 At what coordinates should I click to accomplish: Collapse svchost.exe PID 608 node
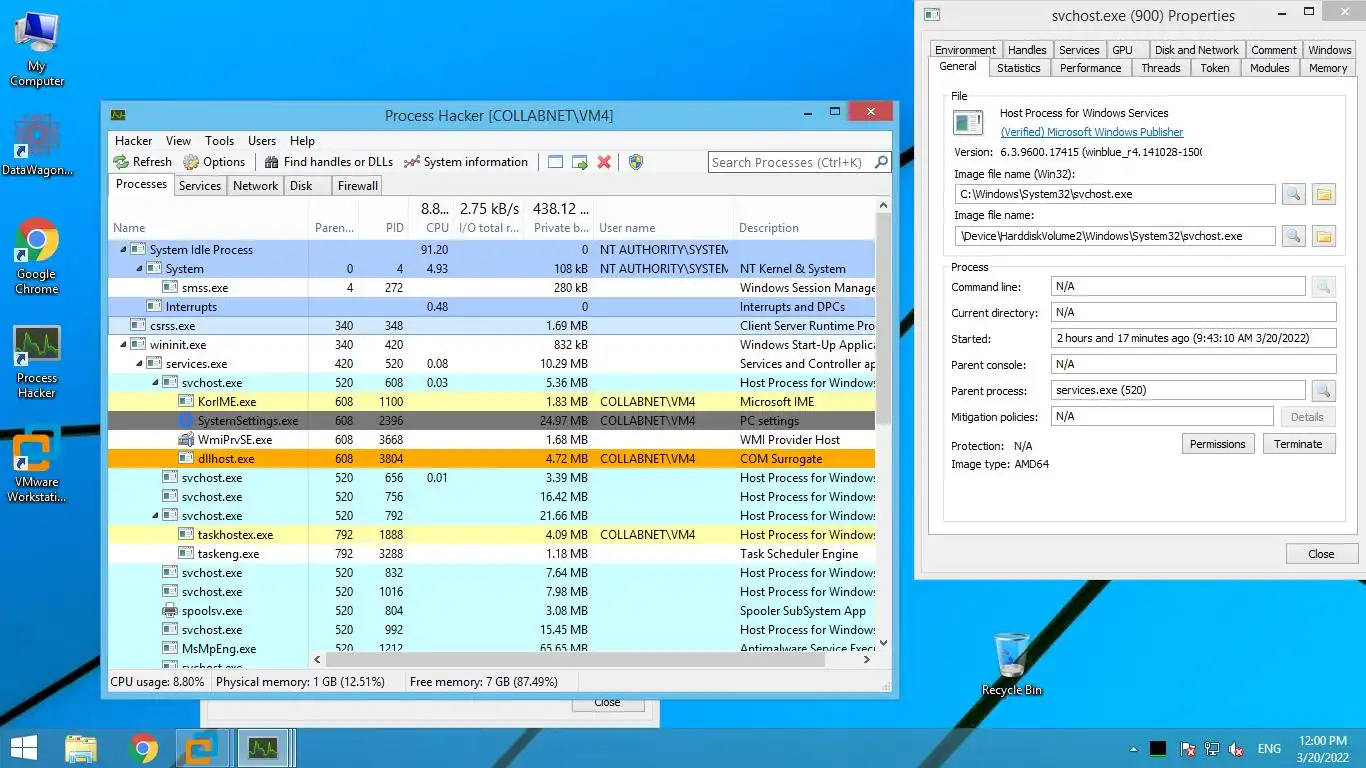click(x=155, y=383)
